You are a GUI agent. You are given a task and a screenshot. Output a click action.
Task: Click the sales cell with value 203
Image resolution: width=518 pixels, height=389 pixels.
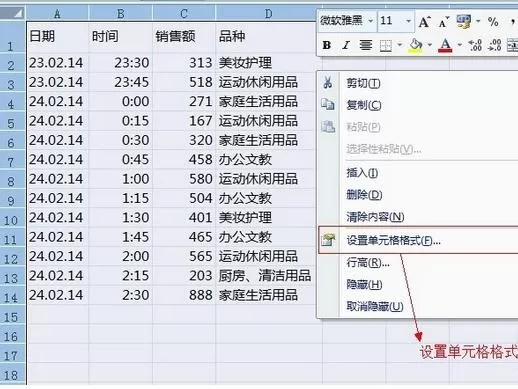(x=184, y=276)
